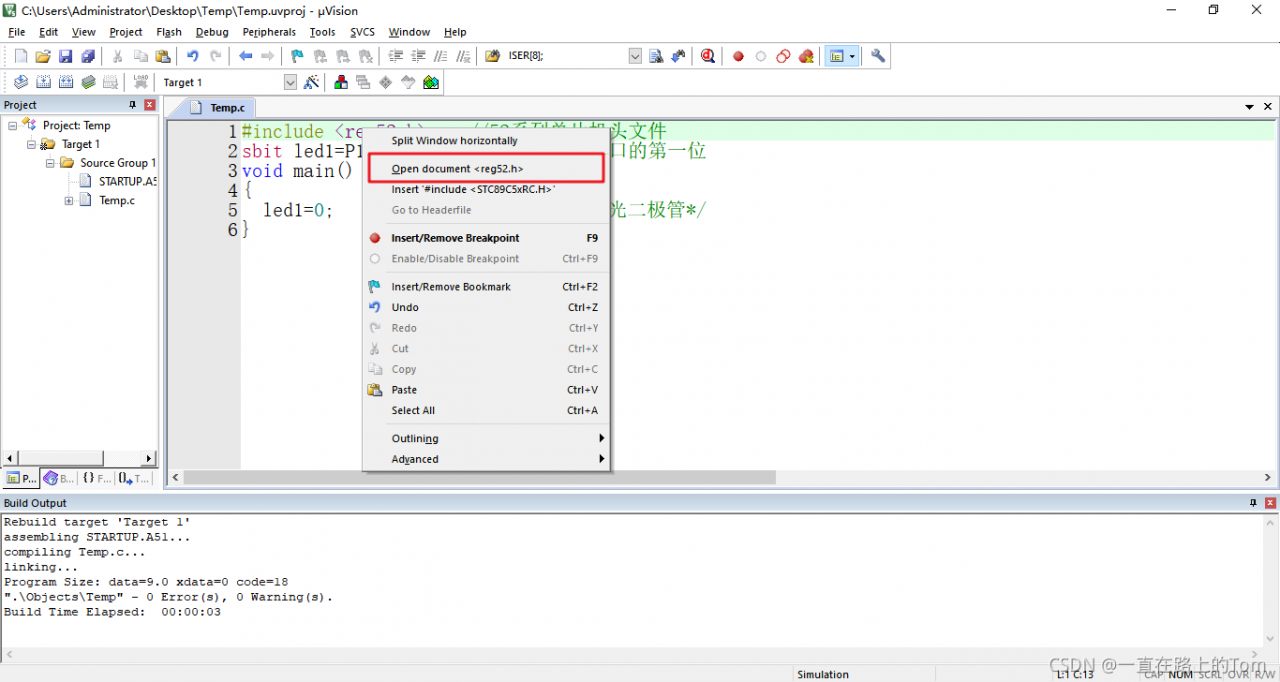Screen dimensions: 1280x682
Task: Click the Undo arrow in toolbar
Action: [x=192, y=57]
